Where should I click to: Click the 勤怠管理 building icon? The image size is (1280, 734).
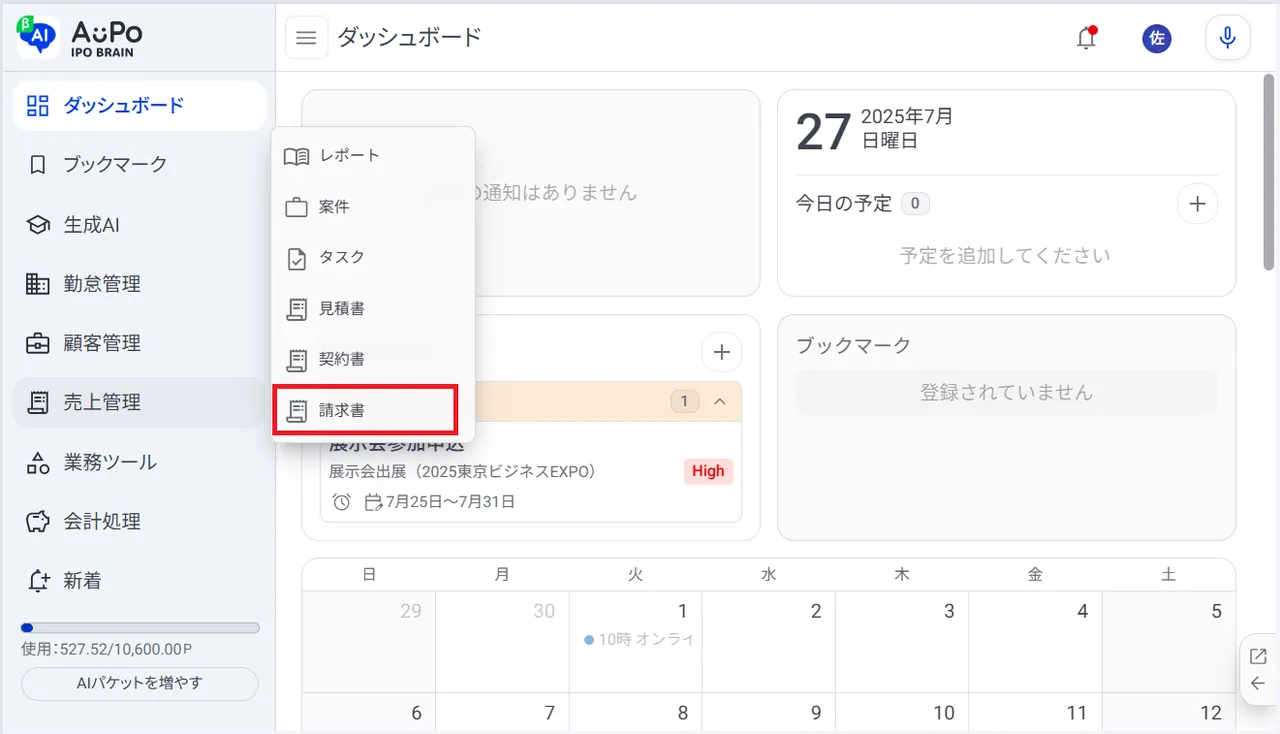click(37, 284)
